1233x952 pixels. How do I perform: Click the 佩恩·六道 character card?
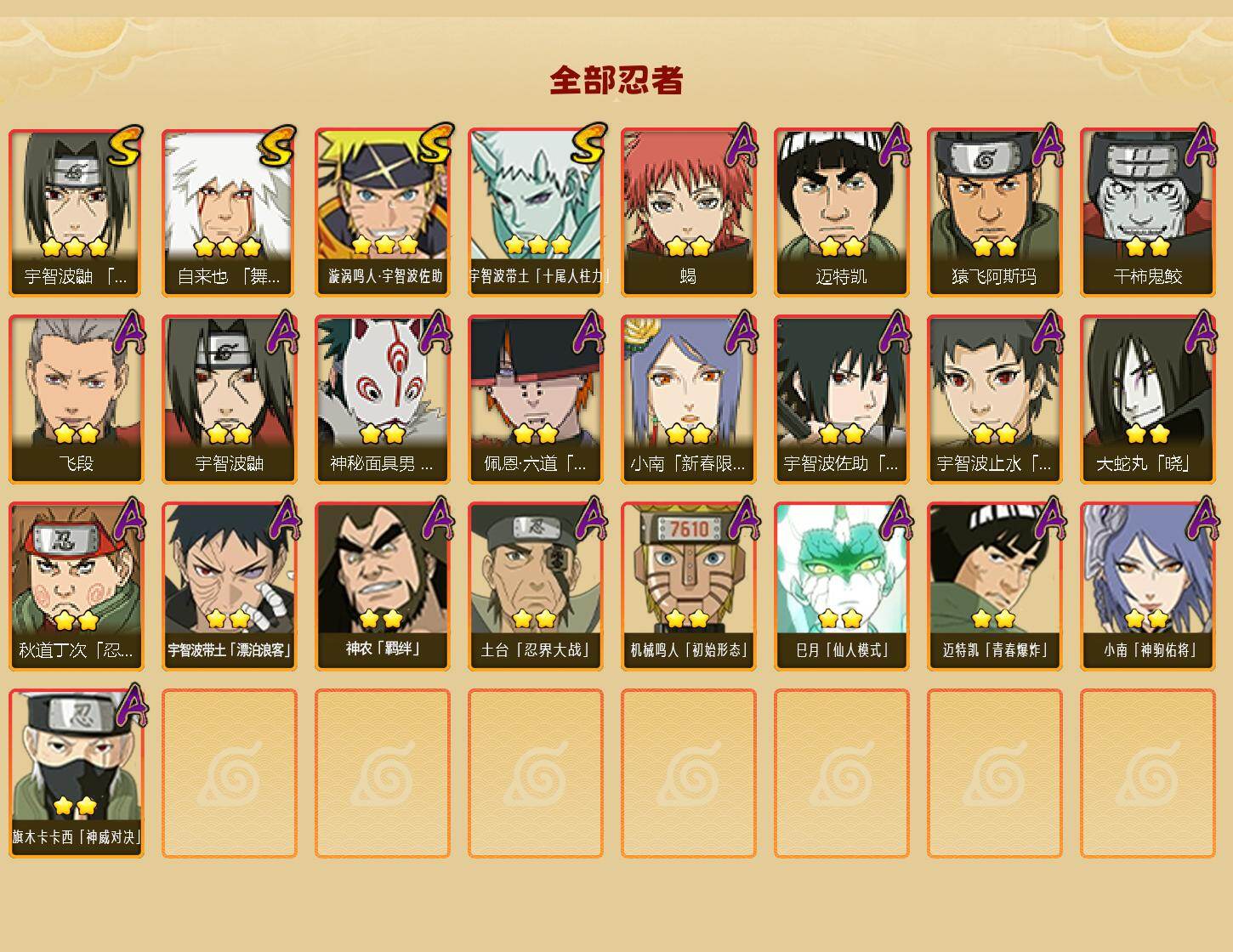(x=535, y=399)
